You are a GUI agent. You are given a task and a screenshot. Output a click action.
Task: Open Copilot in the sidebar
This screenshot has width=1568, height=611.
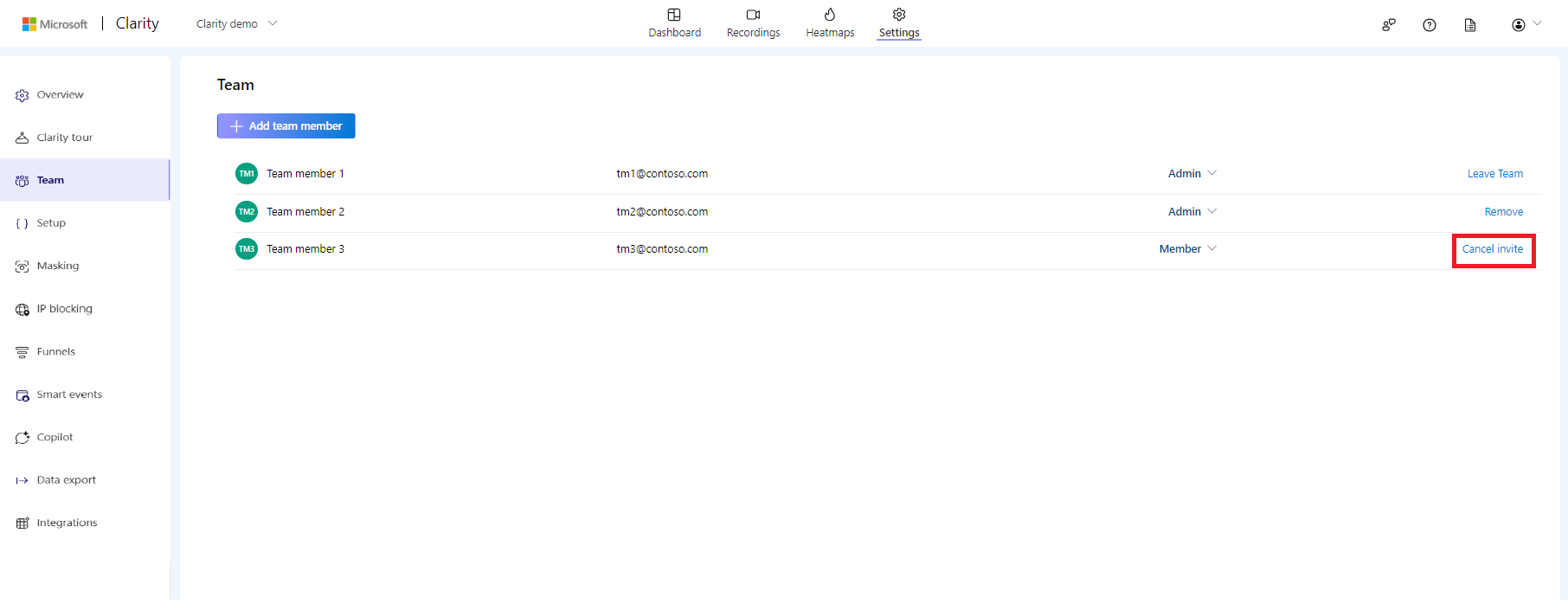(x=85, y=437)
